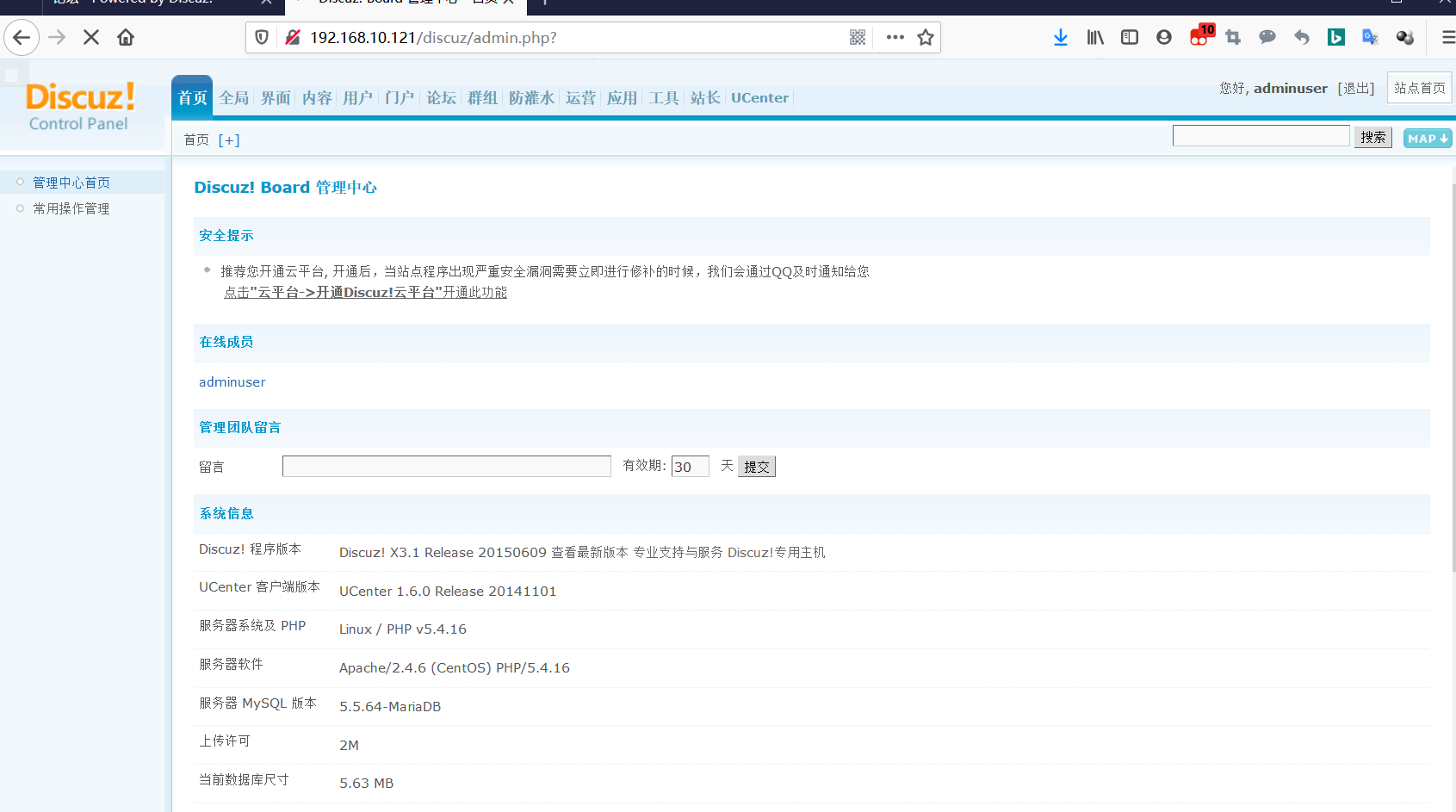Viewport: 1456px width, 812px height.
Task: Open the 防灌水 tab
Action: click(531, 98)
